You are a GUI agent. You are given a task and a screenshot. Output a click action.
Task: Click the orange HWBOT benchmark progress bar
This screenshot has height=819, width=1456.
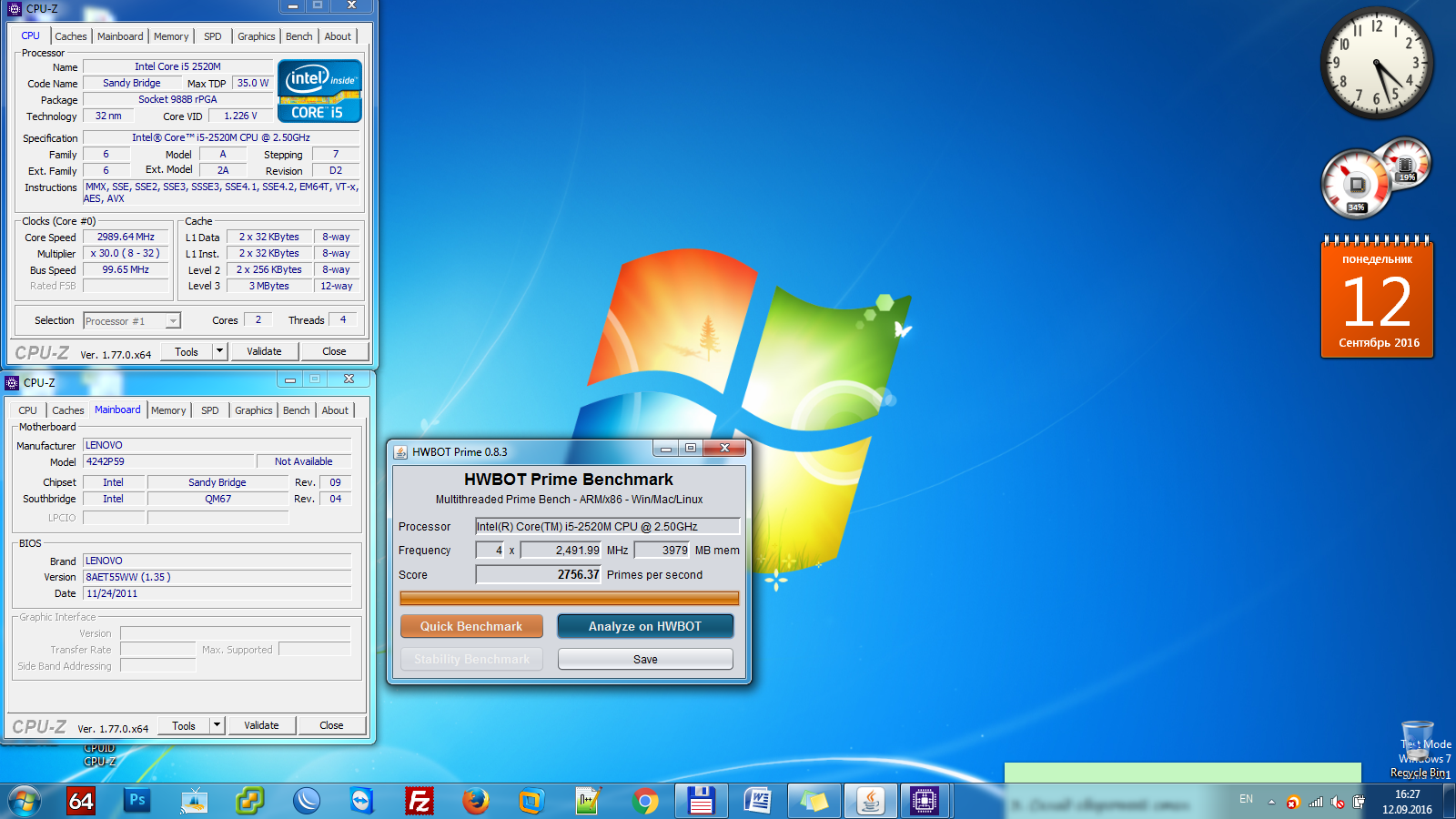(570, 598)
